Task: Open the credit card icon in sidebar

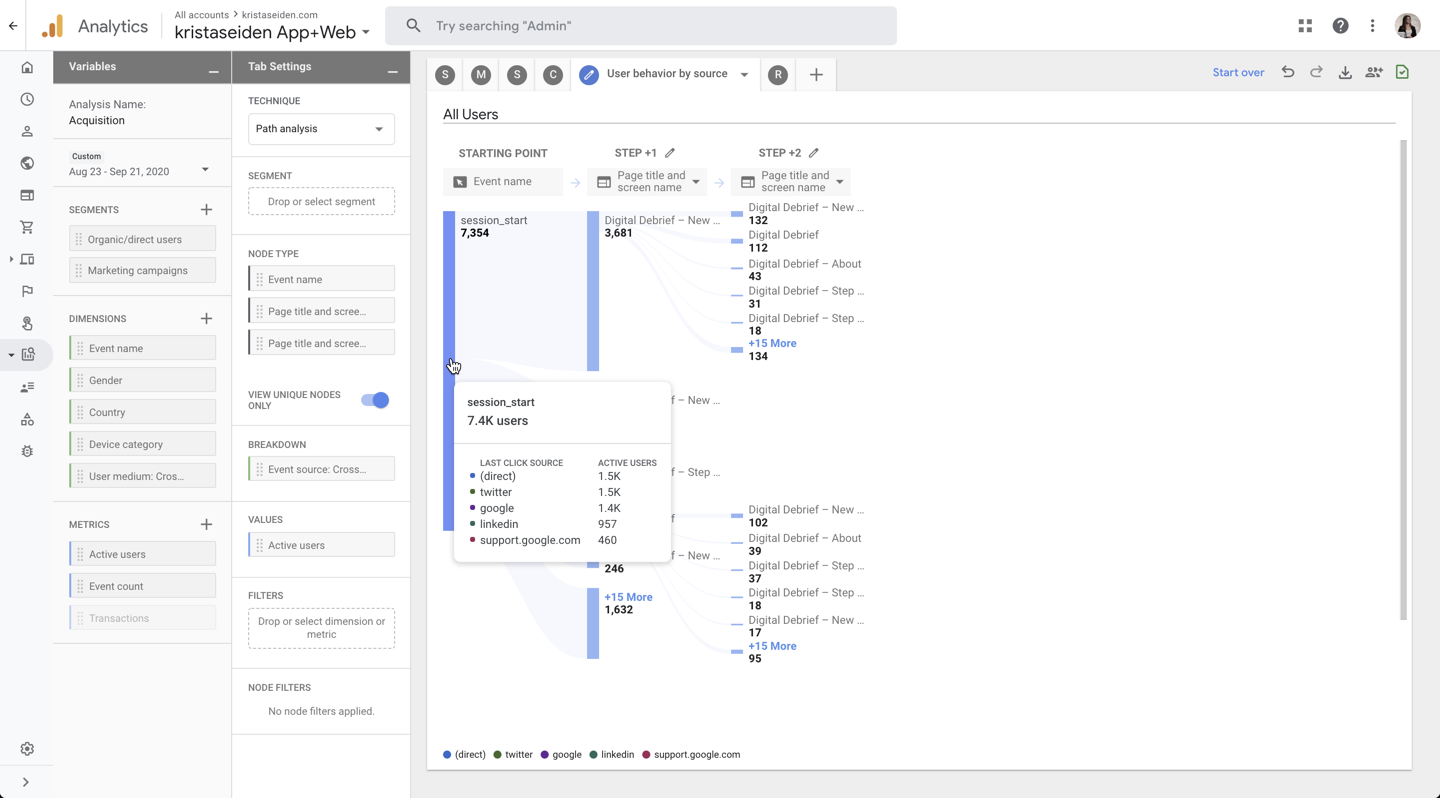Action: (27, 195)
